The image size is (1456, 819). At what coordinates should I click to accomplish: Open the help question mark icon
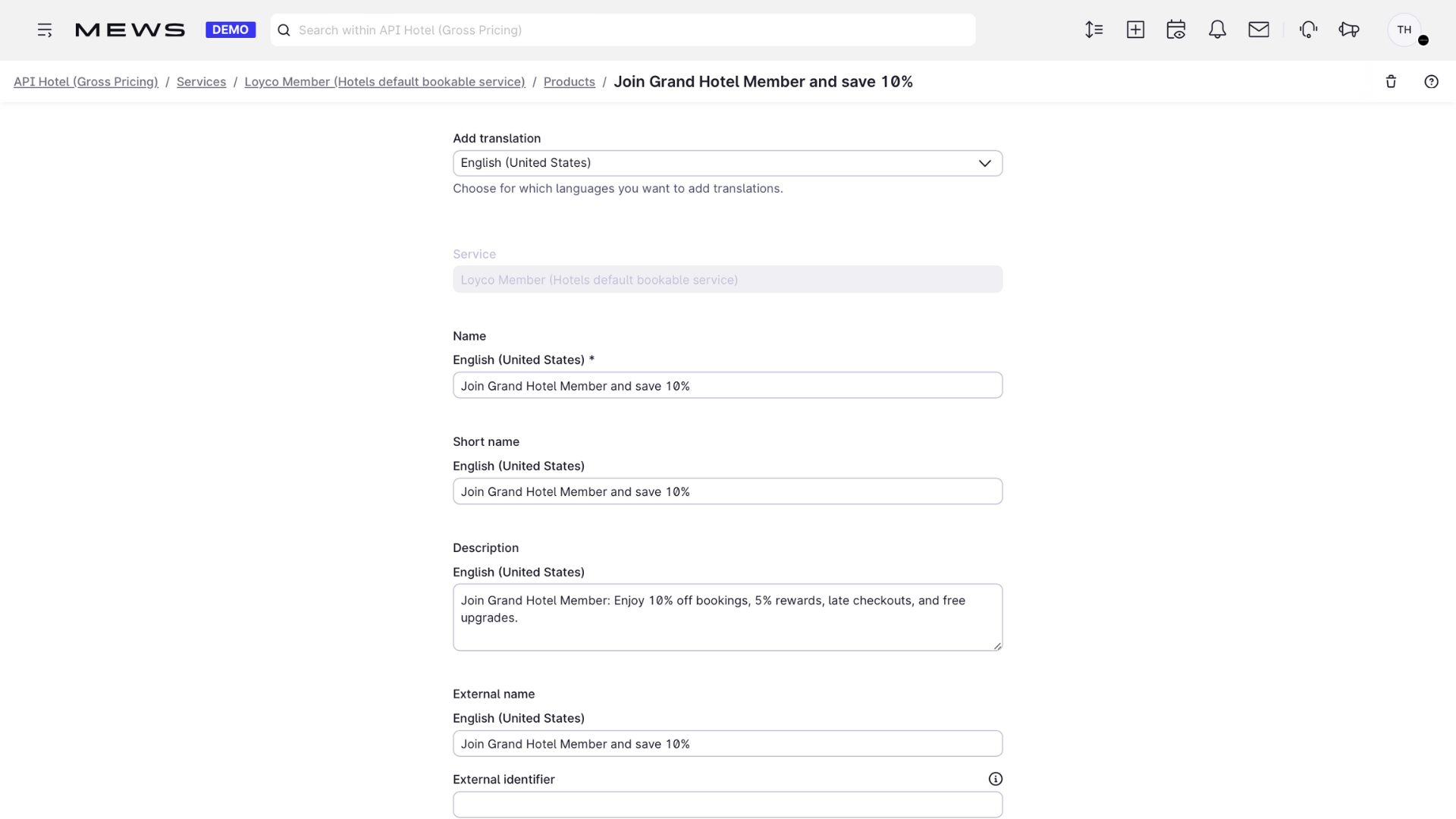point(1431,82)
